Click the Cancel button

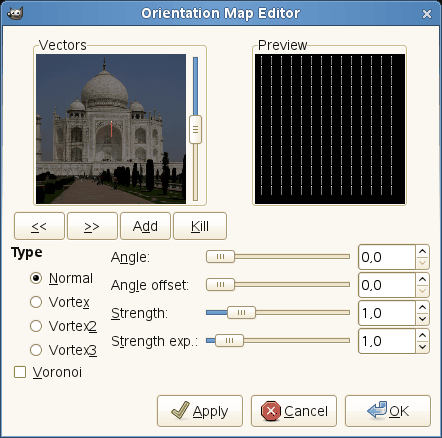click(x=294, y=411)
